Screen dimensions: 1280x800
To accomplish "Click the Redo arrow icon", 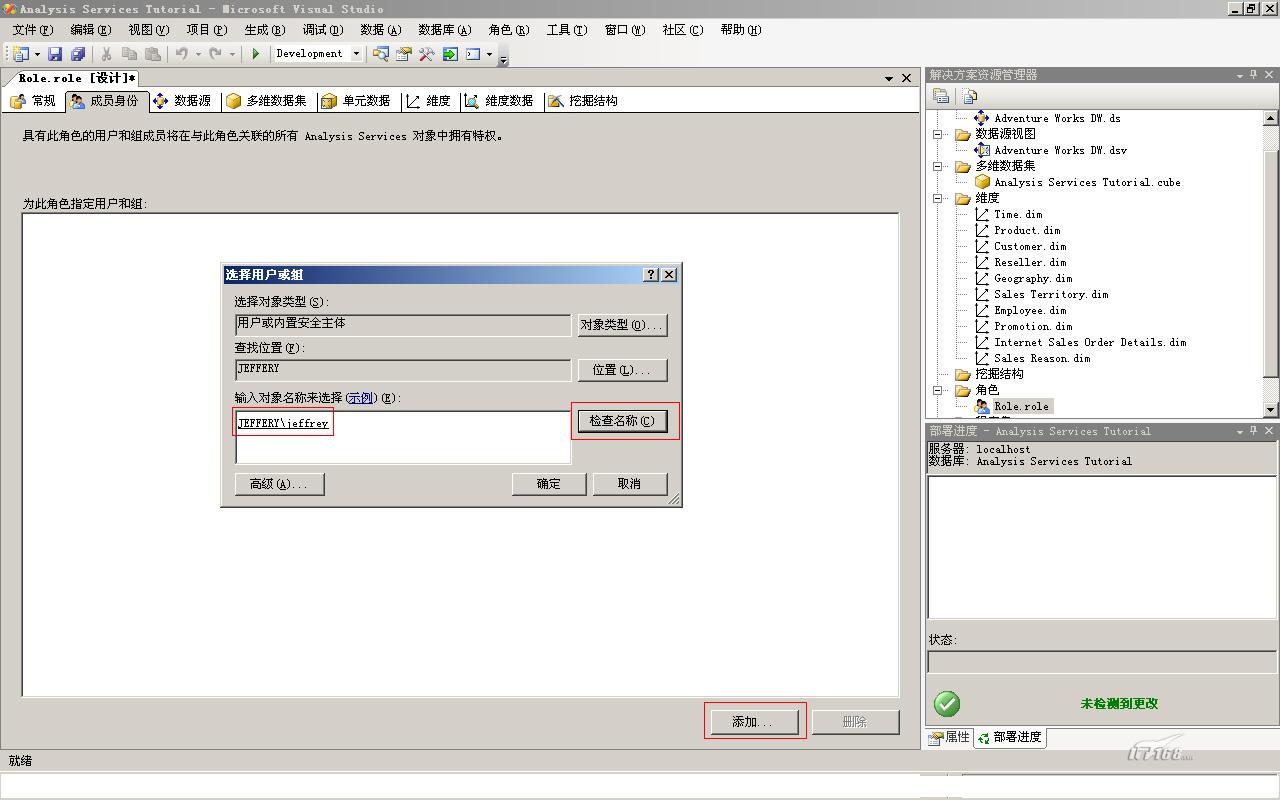I will click(215, 54).
